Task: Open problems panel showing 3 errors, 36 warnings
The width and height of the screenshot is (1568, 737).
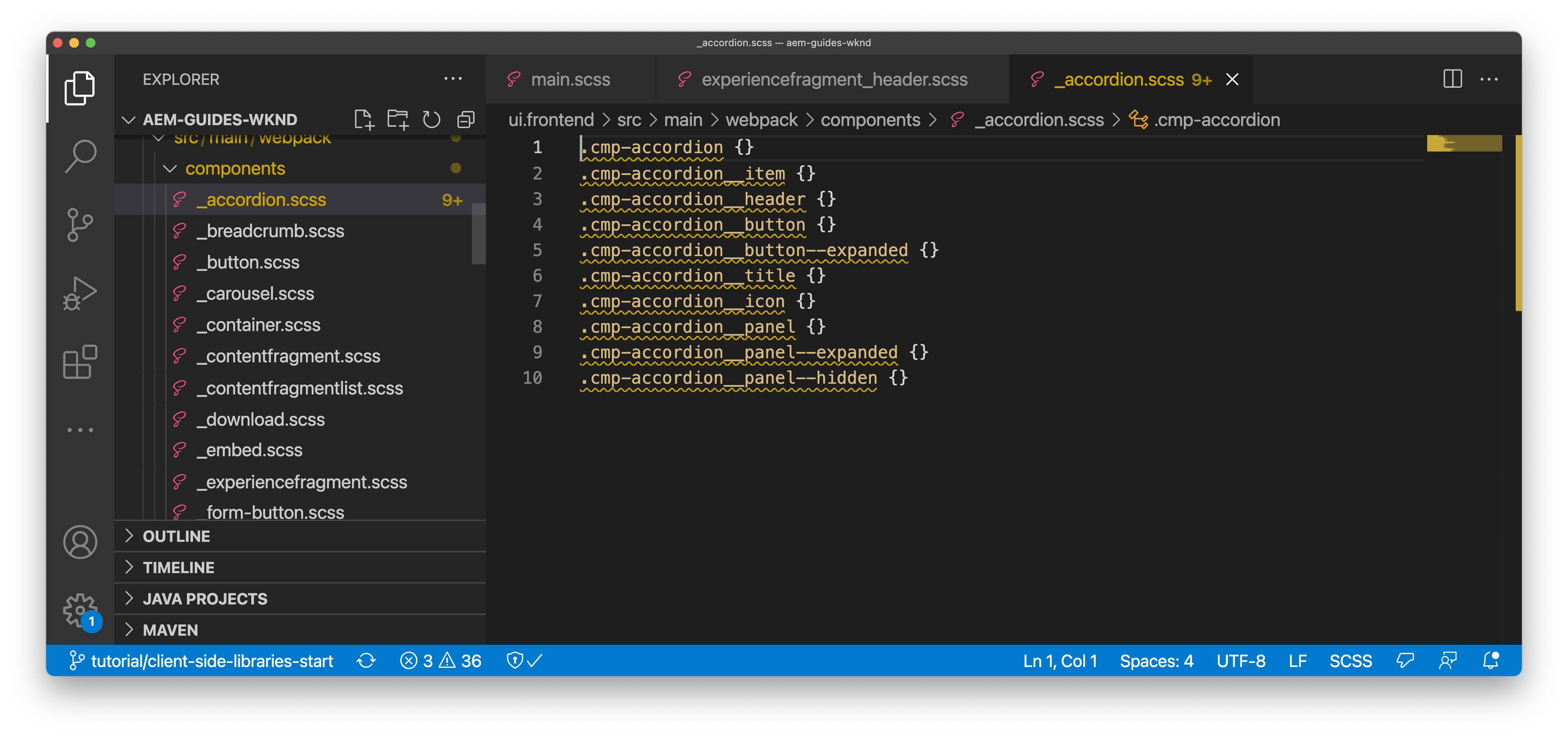Action: 441,661
